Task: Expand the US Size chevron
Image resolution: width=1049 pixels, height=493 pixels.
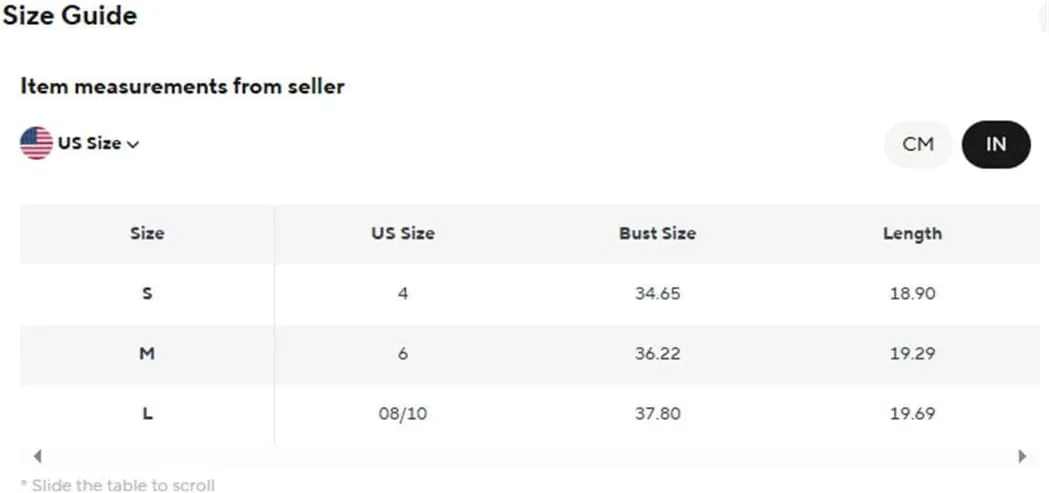Action: point(132,144)
